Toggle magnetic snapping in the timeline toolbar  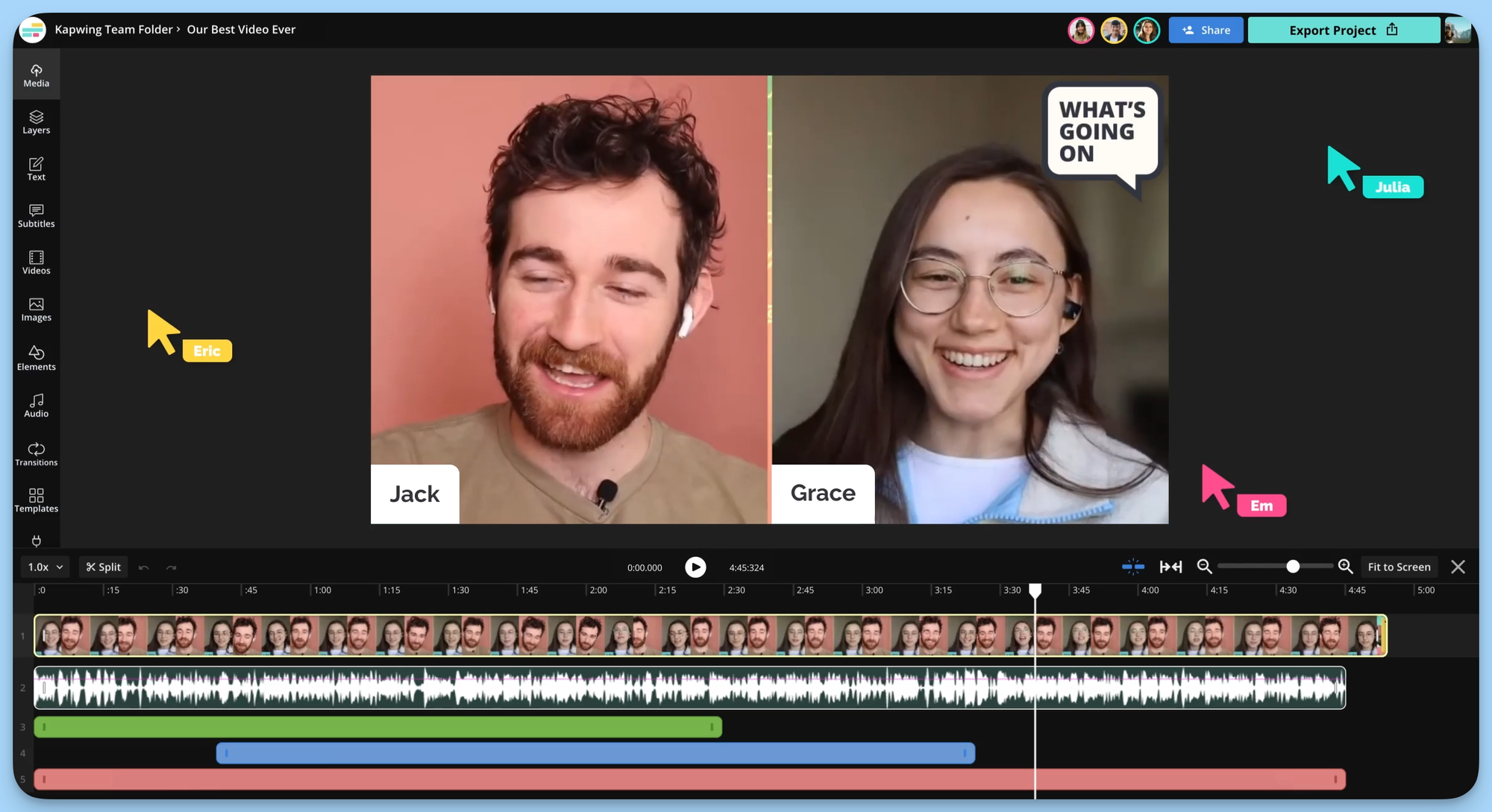[x=1133, y=567]
